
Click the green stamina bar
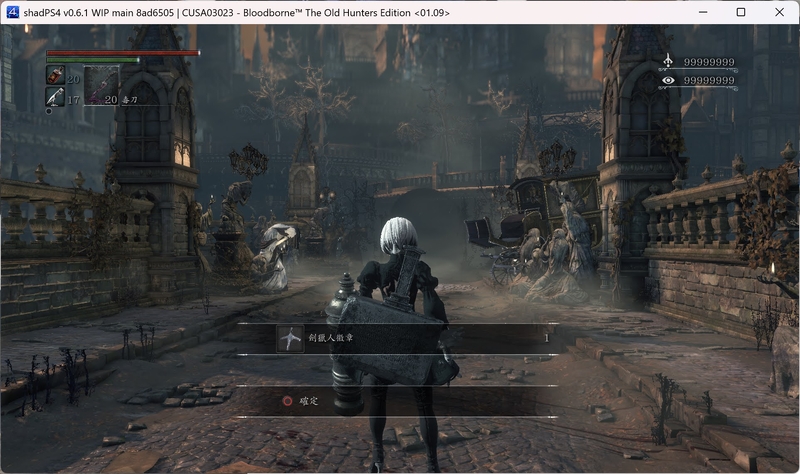click(93, 60)
